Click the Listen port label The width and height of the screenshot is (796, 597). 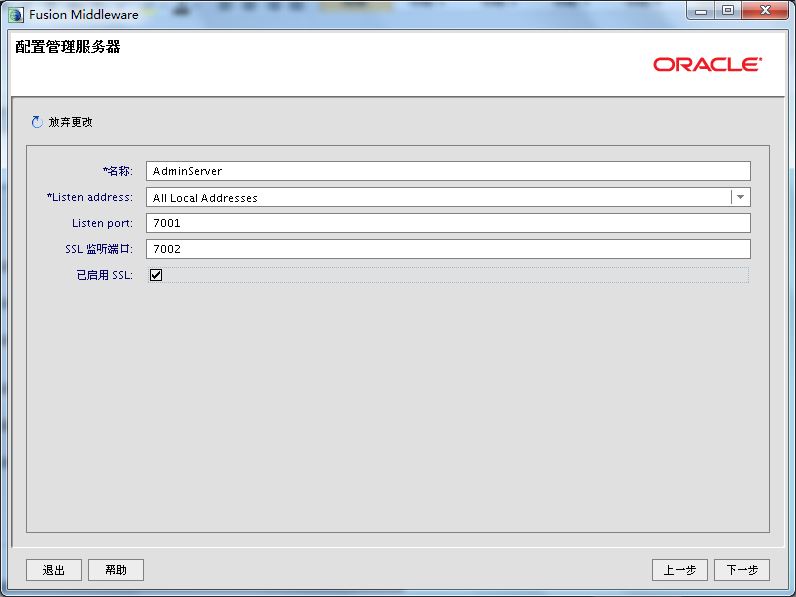click(103, 223)
